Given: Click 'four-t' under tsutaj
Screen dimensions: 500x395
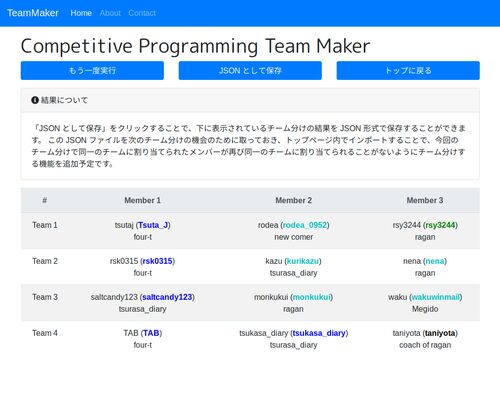Looking at the screenshot, I should (x=142, y=237).
